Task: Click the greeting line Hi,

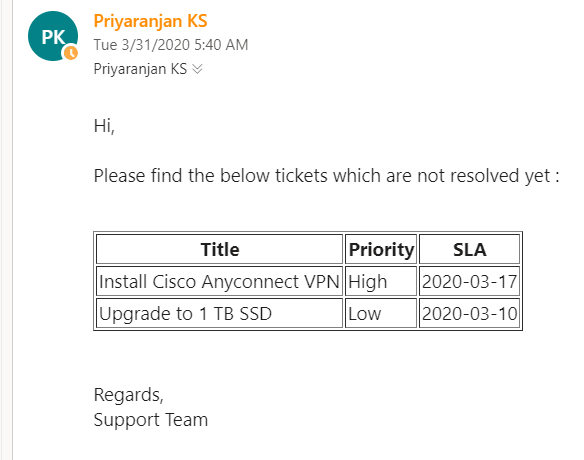Action: pos(104,126)
